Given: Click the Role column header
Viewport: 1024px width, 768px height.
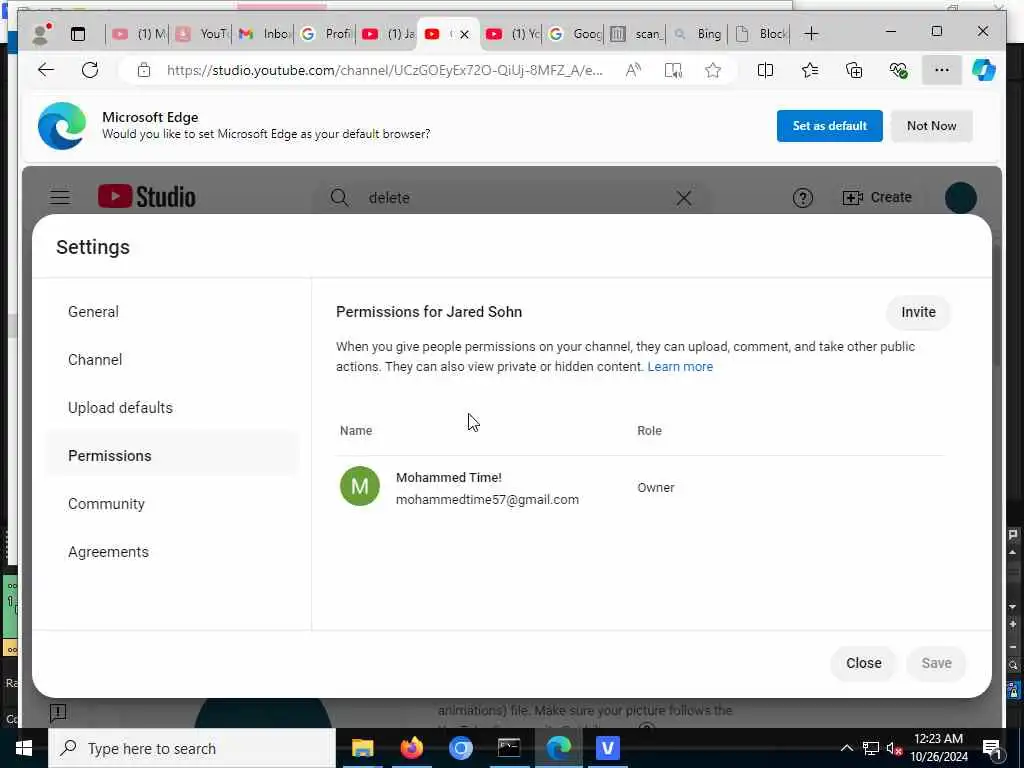Looking at the screenshot, I should point(649,431).
